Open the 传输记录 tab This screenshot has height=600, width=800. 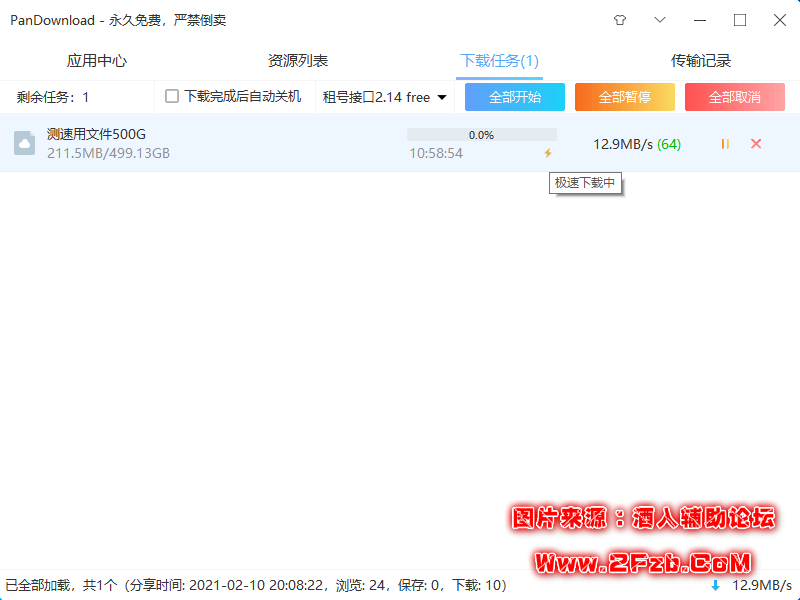pos(701,60)
